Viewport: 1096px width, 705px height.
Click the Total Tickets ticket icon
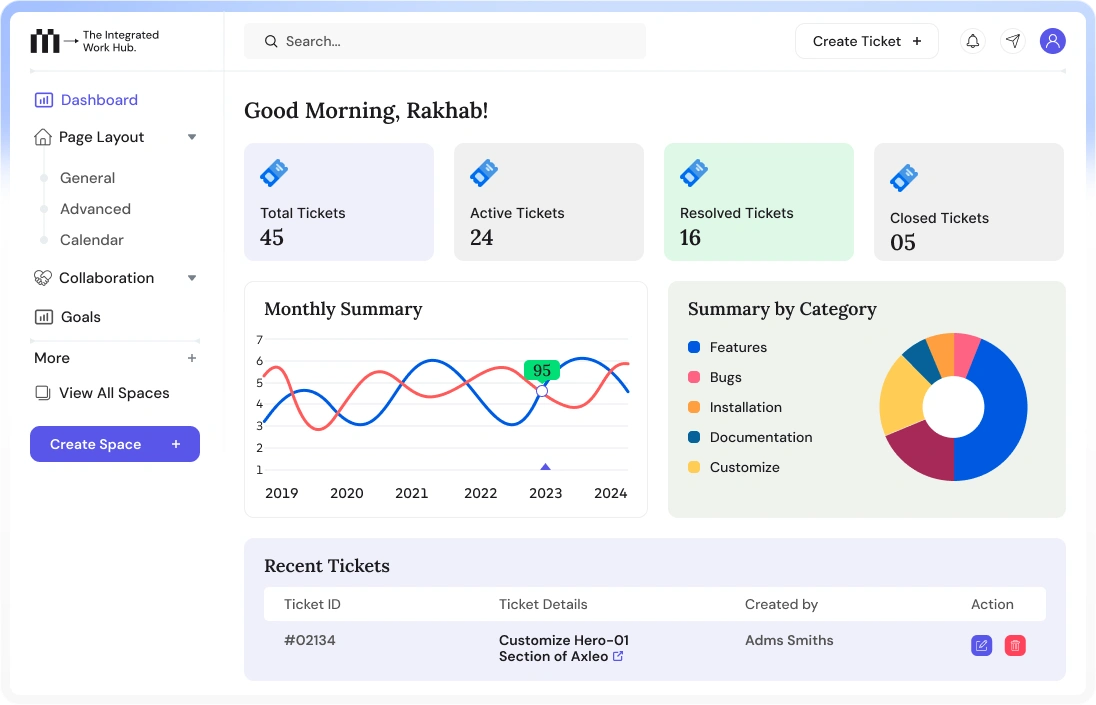point(274,174)
